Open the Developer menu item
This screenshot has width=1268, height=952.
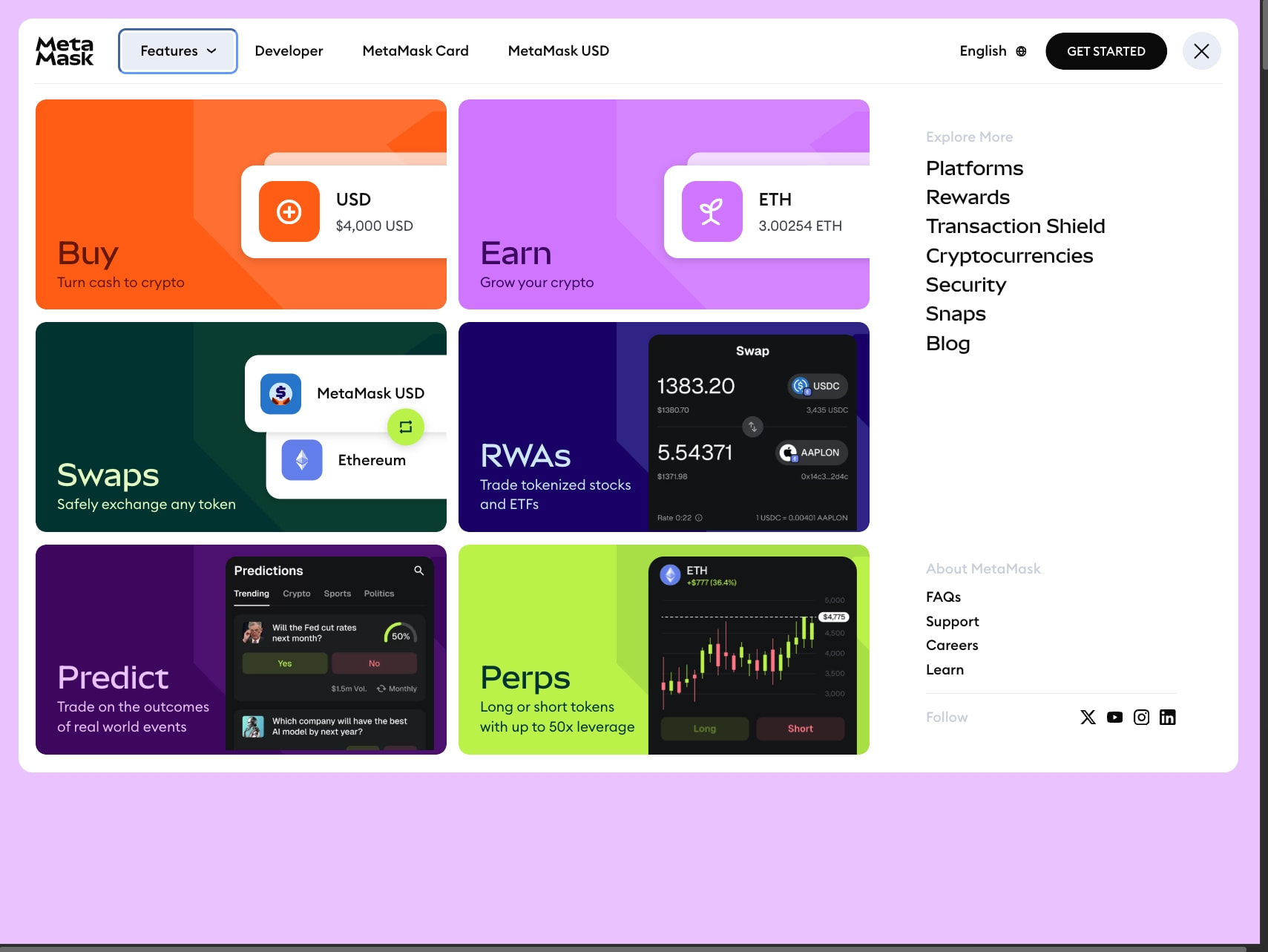(x=289, y=51)
